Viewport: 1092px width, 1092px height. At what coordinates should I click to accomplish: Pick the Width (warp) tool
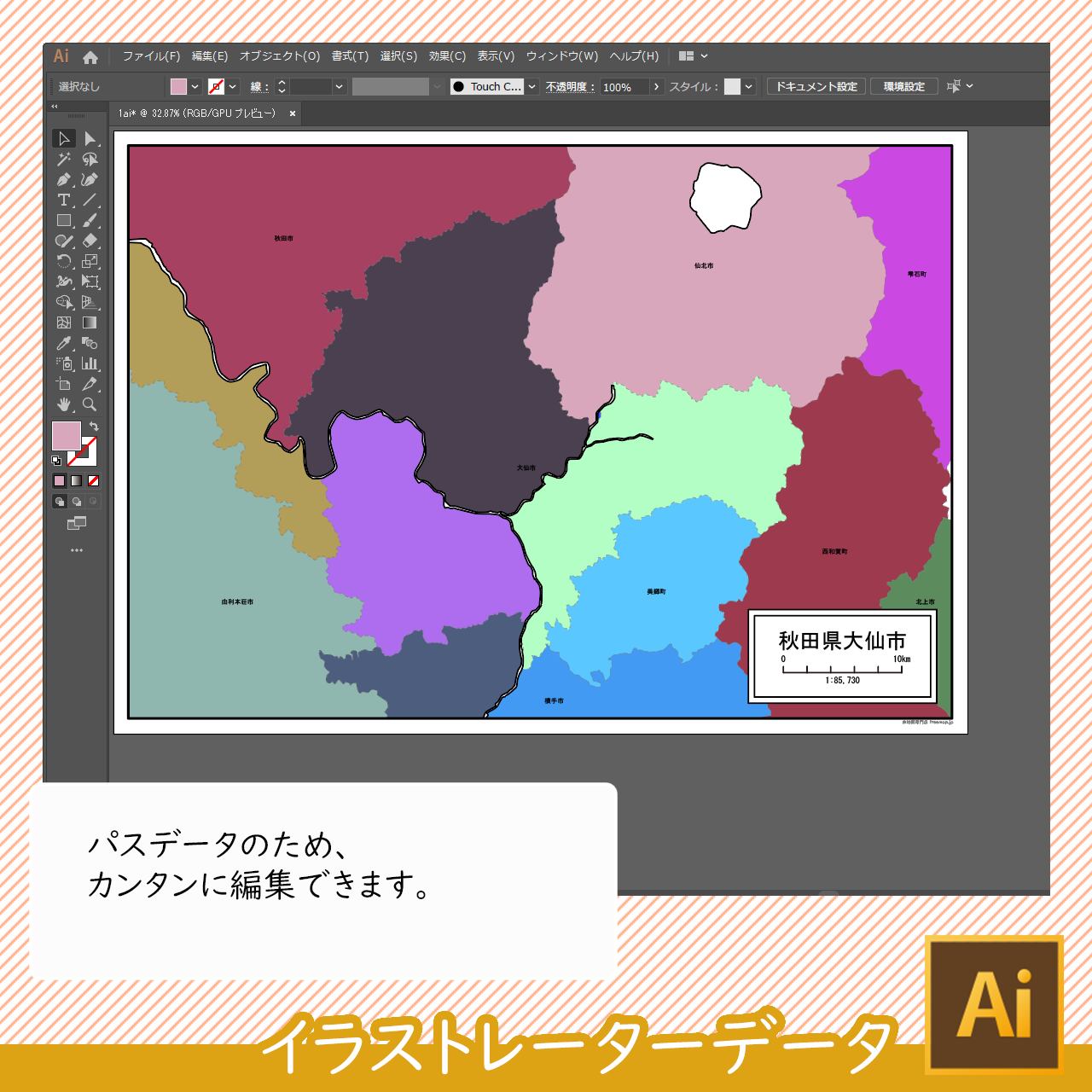click(64, 282)
